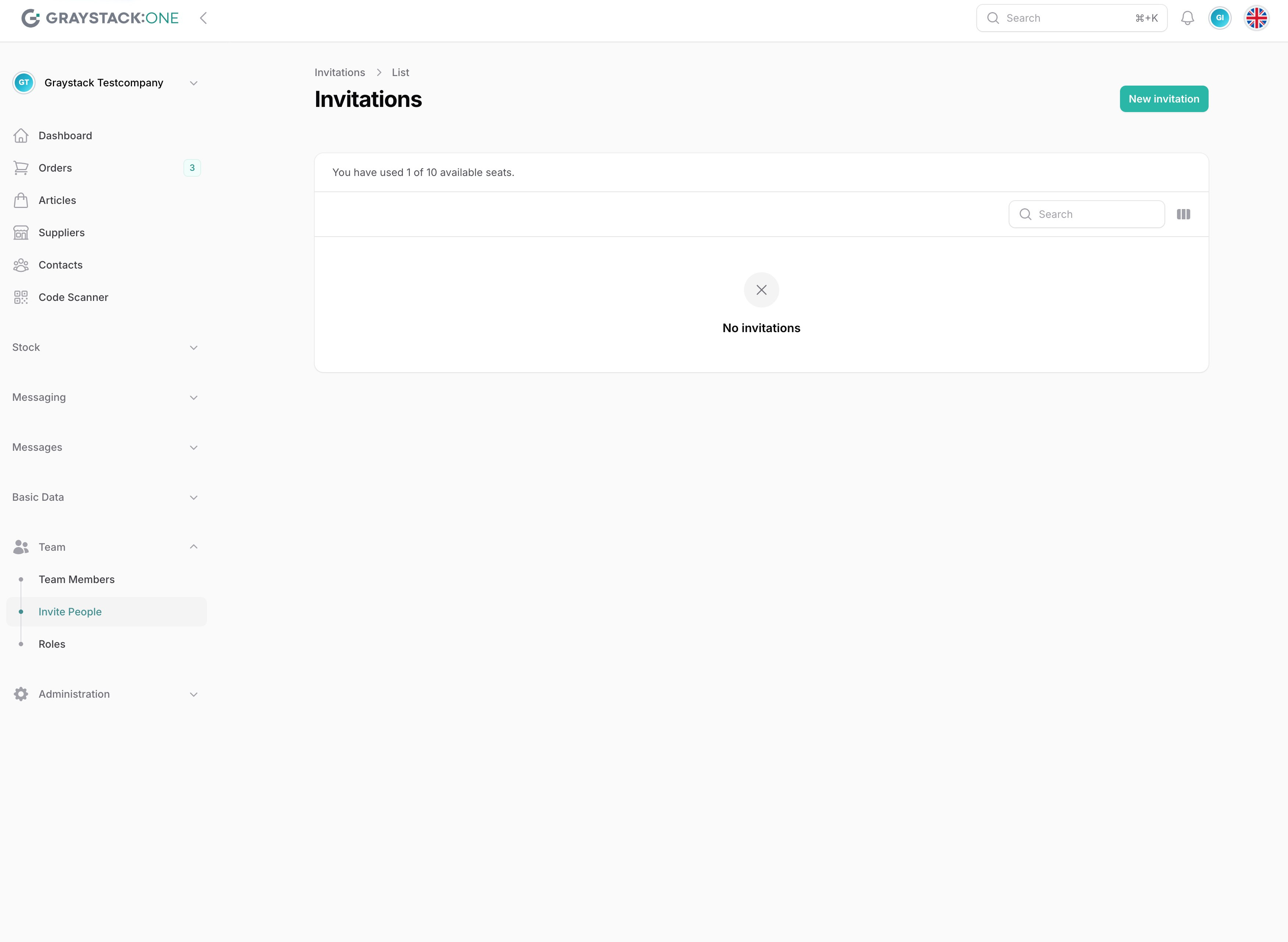Open Team Members in the sidebar
The image size is (1288, 942).
(76, 579)
